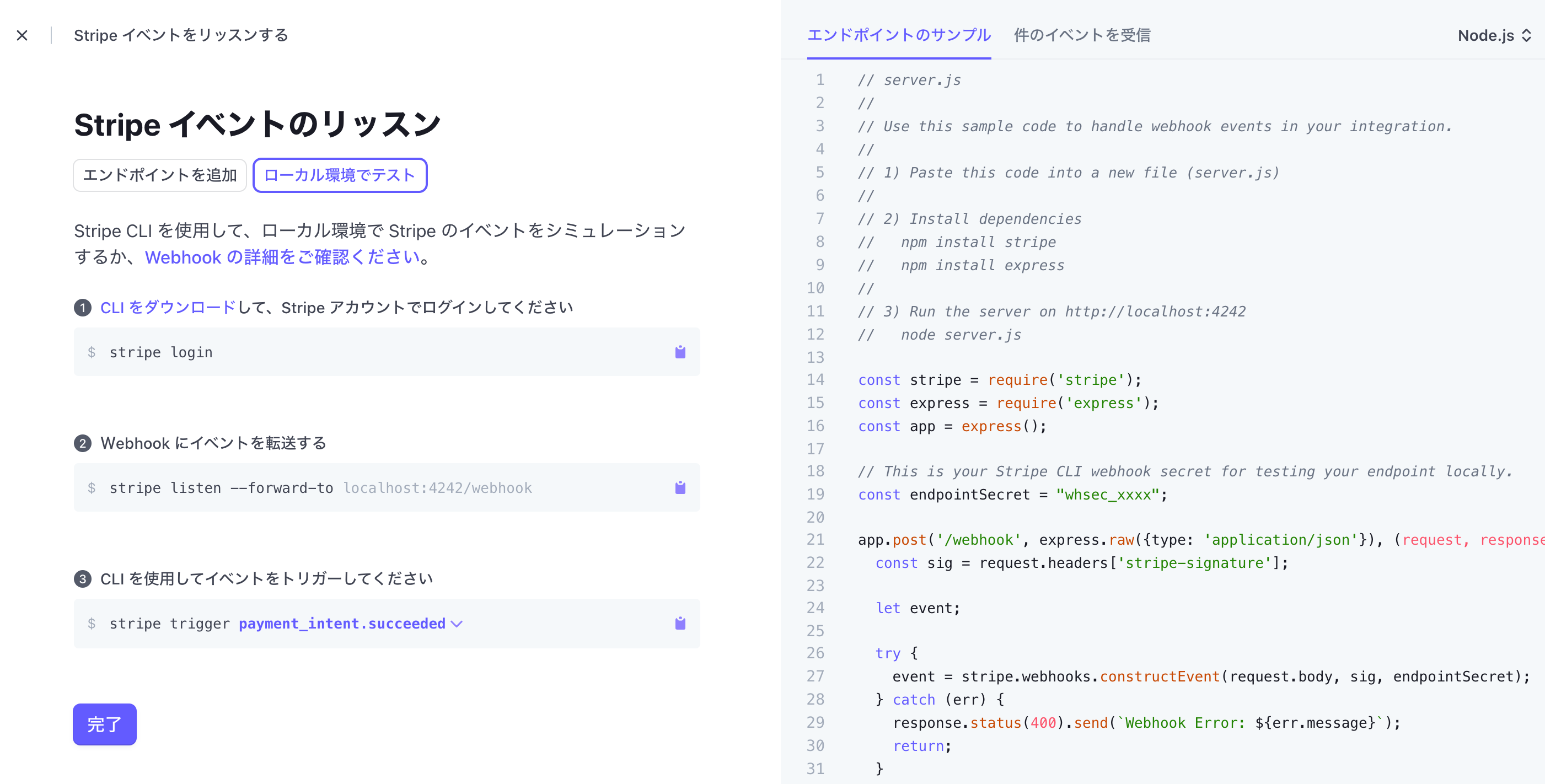Click the step 3 numbered badge
Screen dimensions: 1545x784
pyautogui.click(x=83, y=578)
